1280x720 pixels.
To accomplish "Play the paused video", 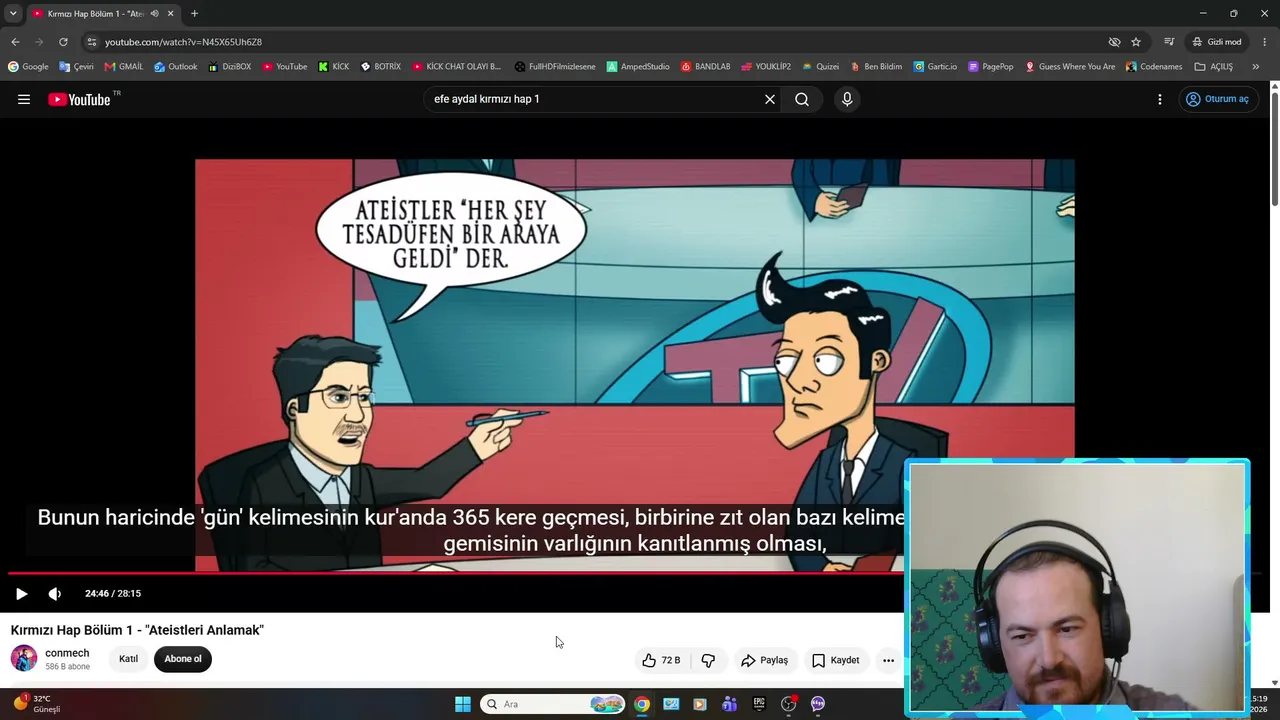I will (x=21, y=593).
